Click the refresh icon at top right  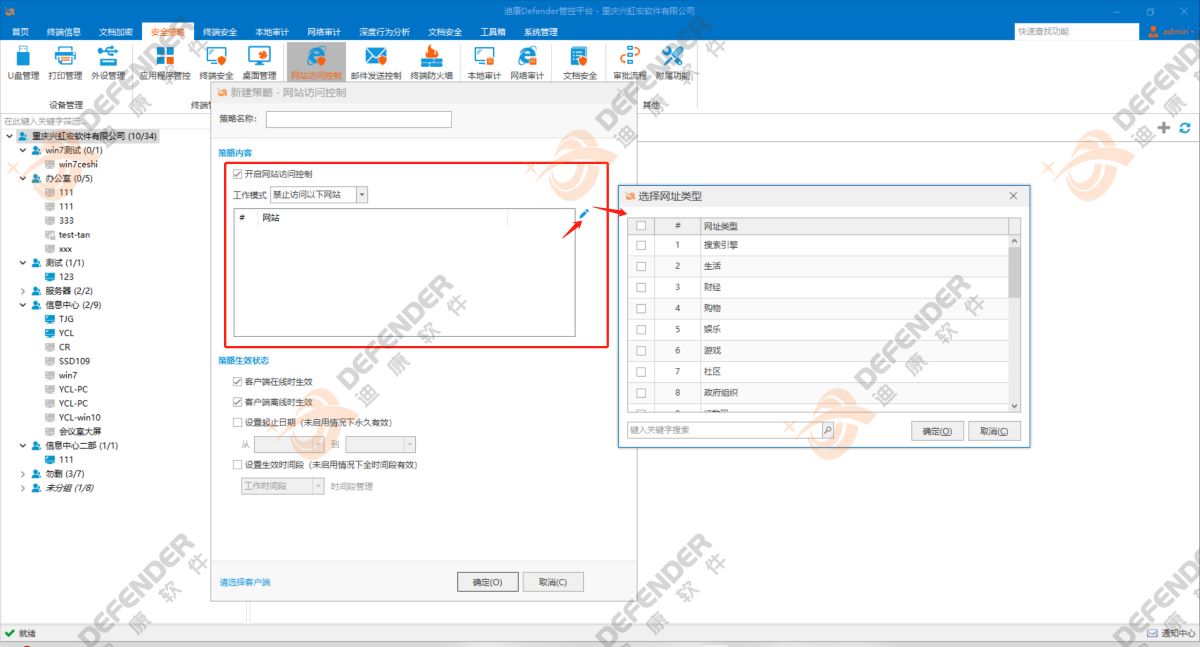[x=1185, y=128]
